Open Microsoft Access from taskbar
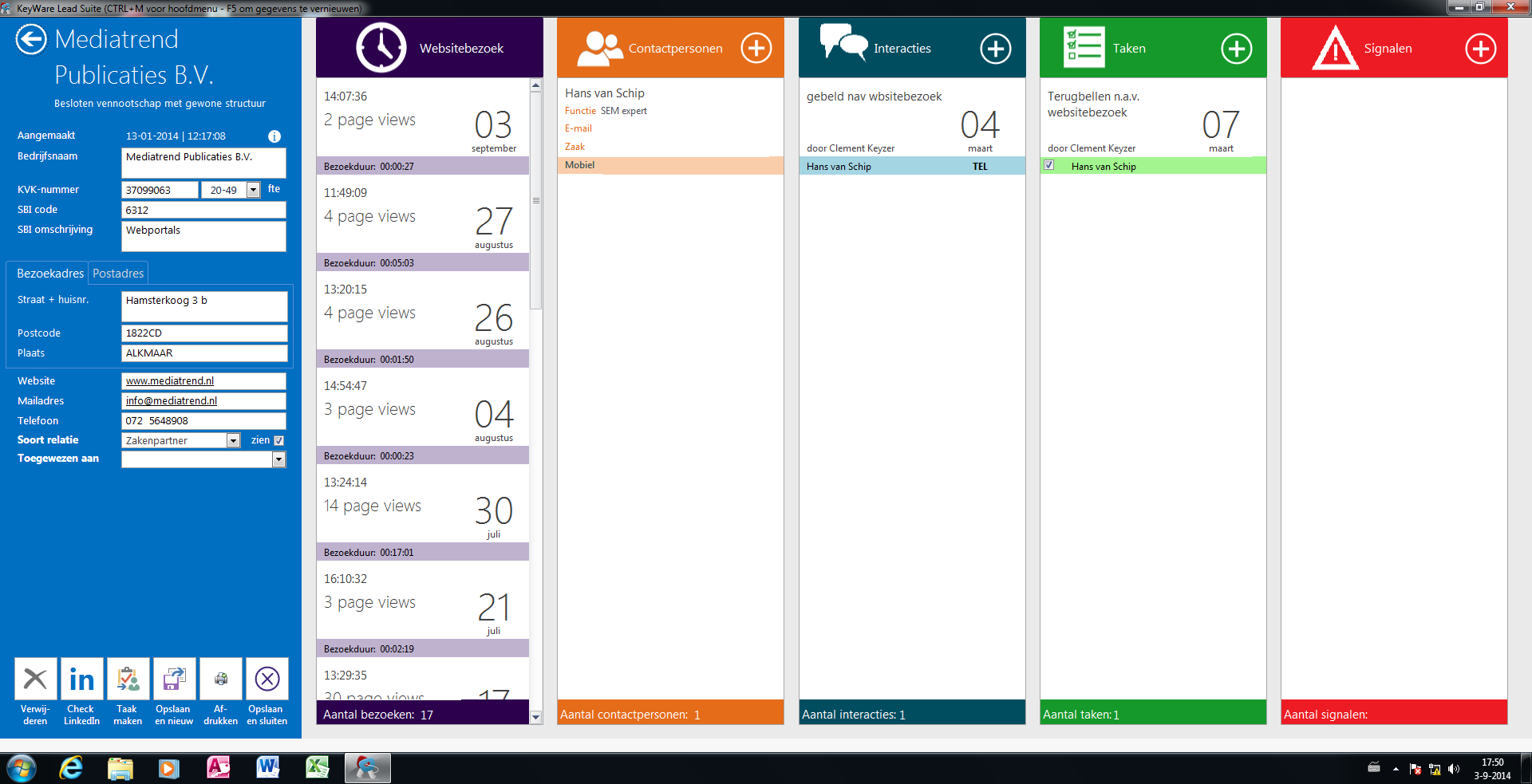 pos(218,768)
